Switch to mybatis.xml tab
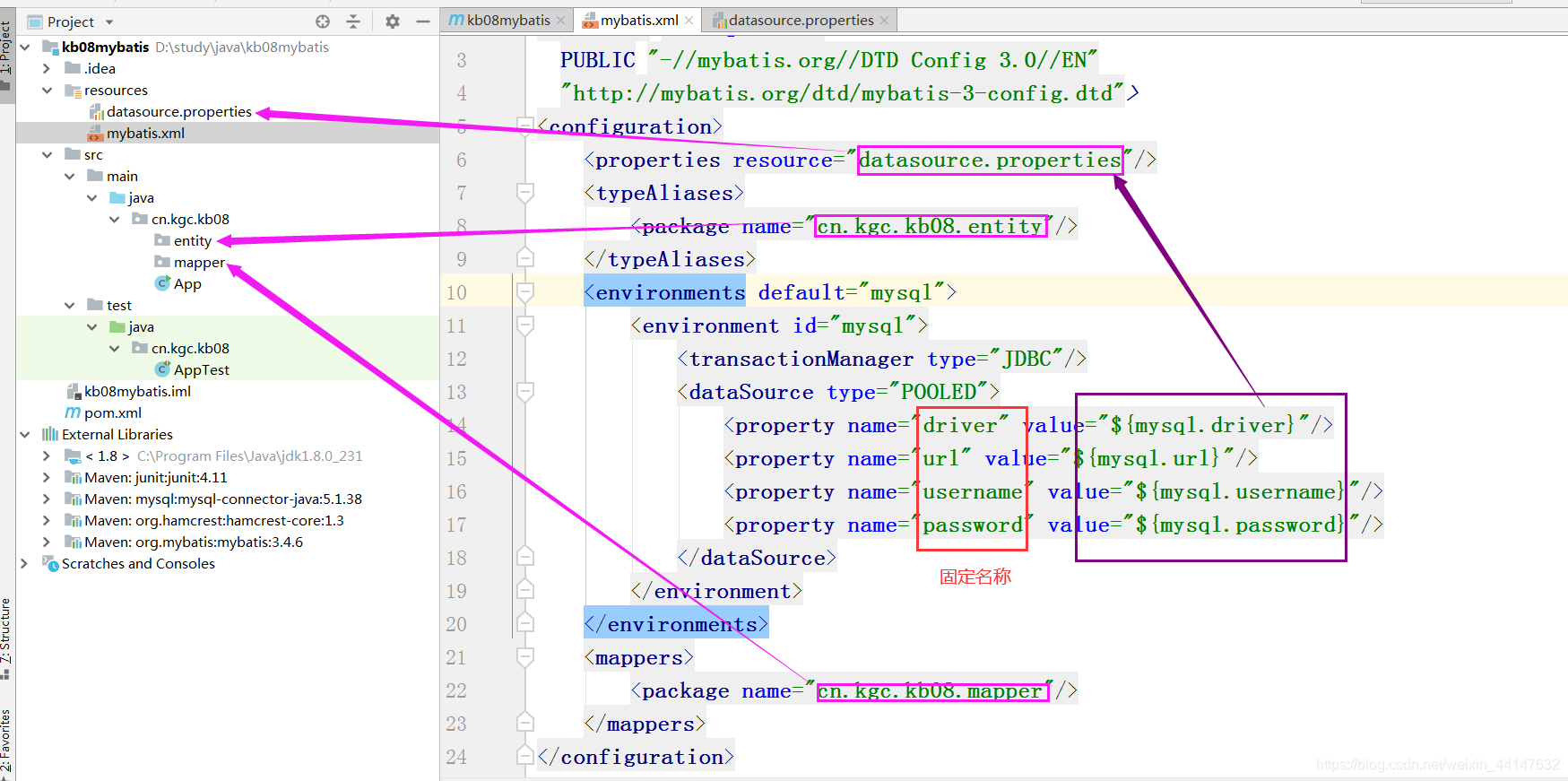 pyautogui.click(x=638, y=20)
